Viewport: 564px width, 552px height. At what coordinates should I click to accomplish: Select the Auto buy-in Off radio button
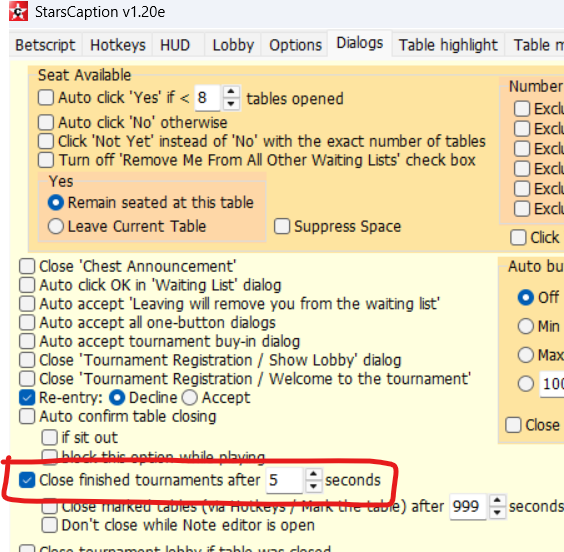[526, 297]
